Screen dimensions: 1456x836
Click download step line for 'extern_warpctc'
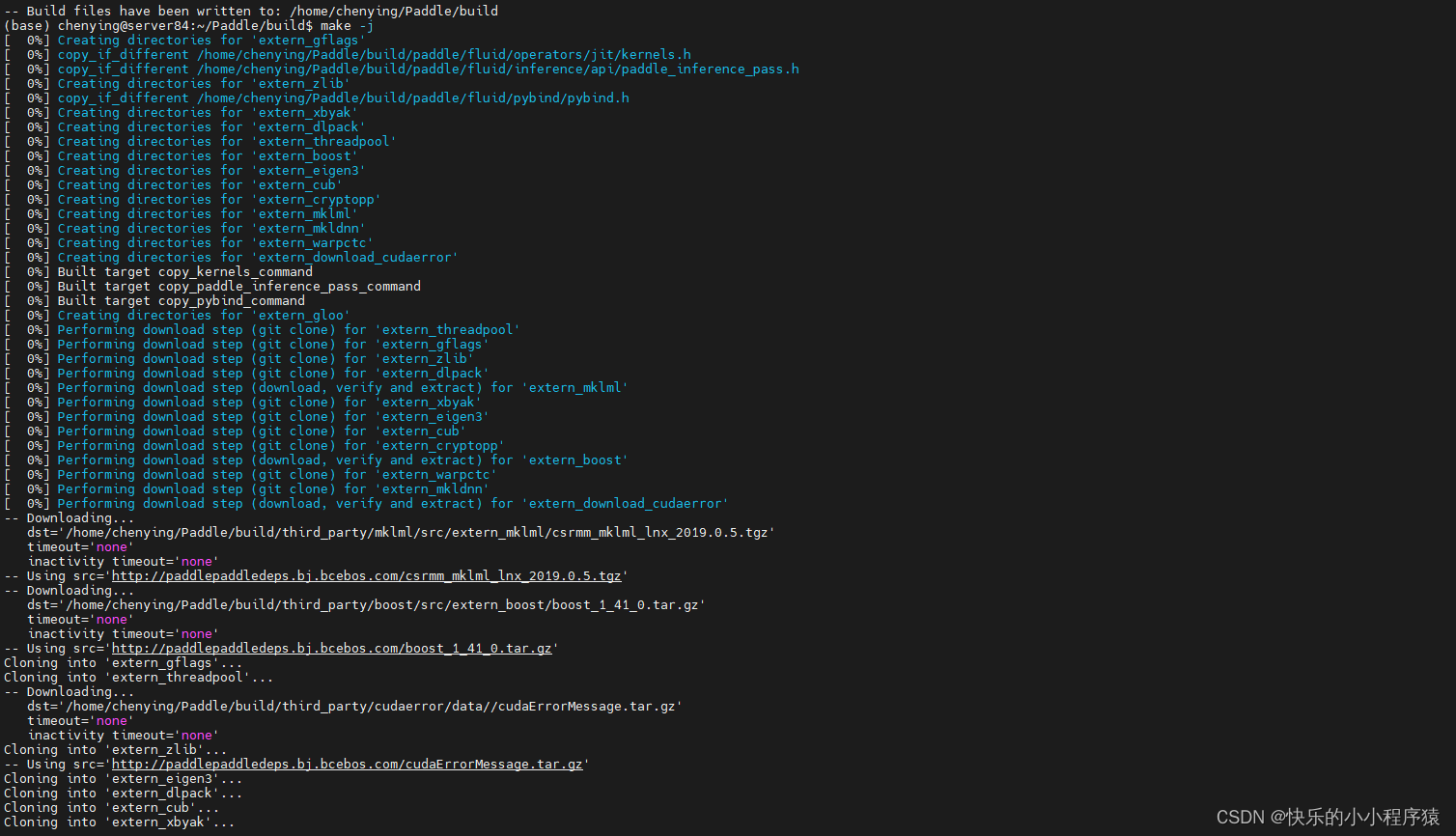[251, 474]
